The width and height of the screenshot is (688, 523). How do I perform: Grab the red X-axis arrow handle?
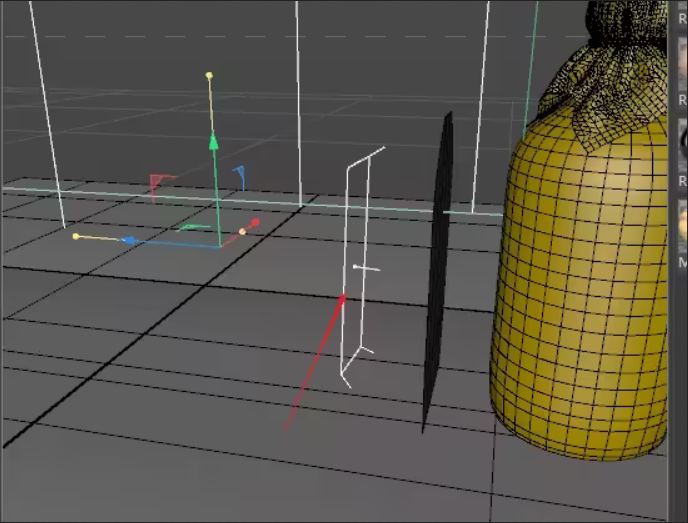[254, 223]
